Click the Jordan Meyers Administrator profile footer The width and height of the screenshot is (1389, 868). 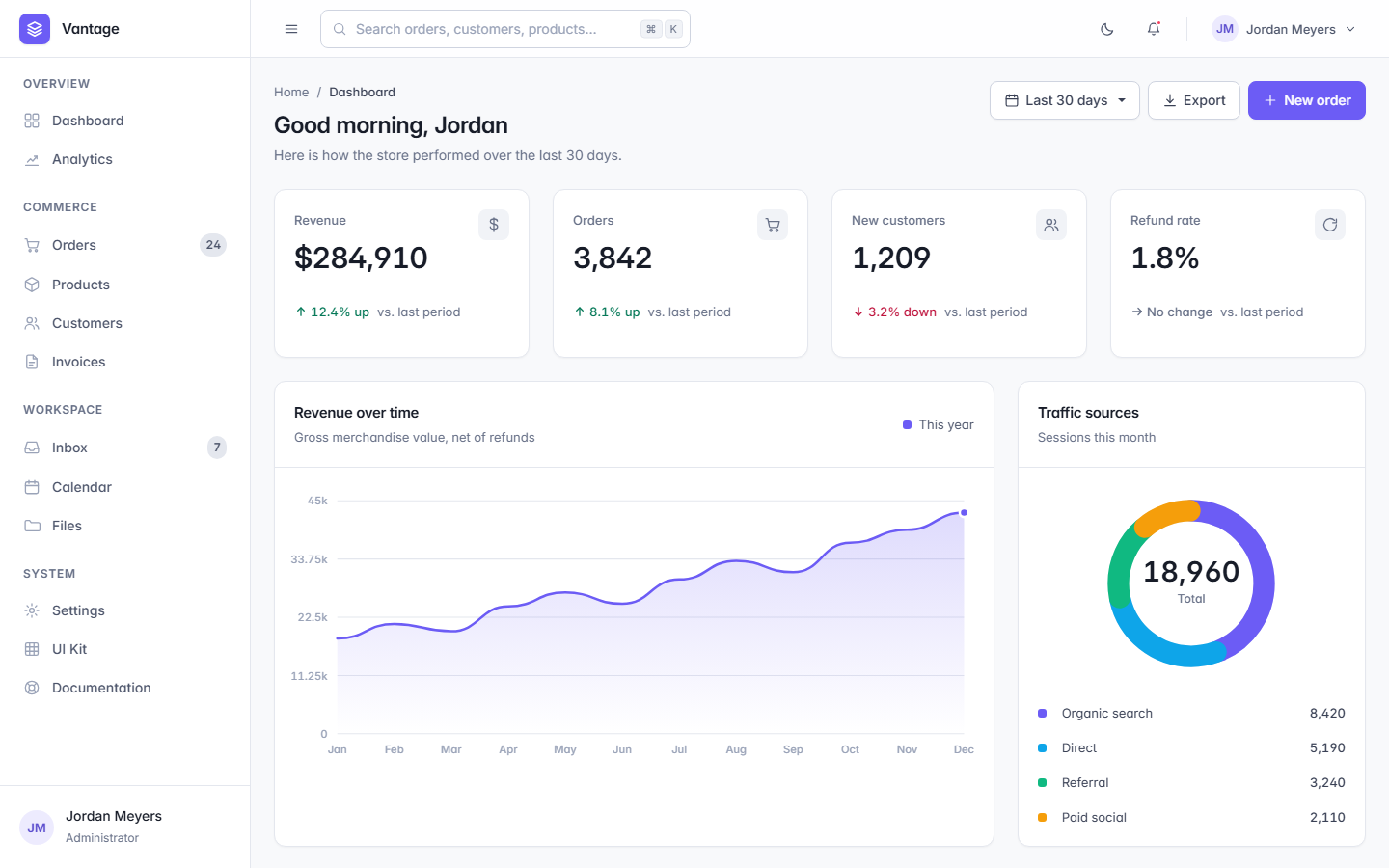125,827
